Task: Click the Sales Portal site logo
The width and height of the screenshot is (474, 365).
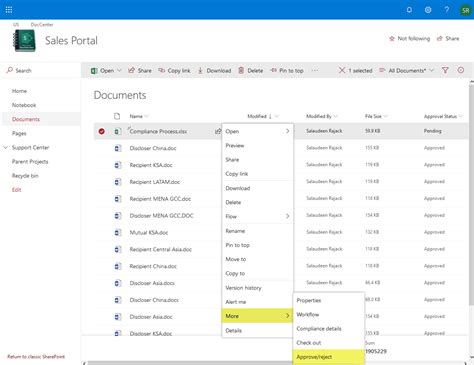Action: 24,41
